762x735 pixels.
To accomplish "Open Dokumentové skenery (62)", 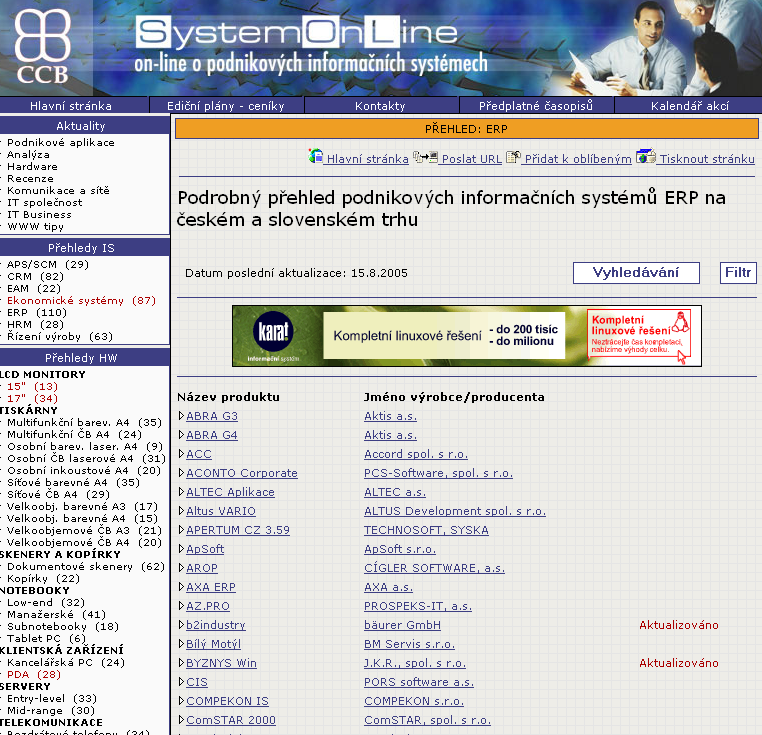I will pos(86,567).
